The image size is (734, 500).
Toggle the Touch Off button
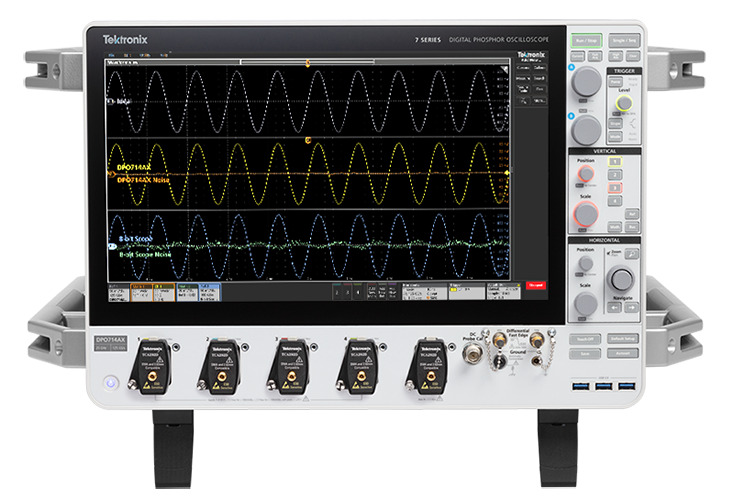pos(585,339)
